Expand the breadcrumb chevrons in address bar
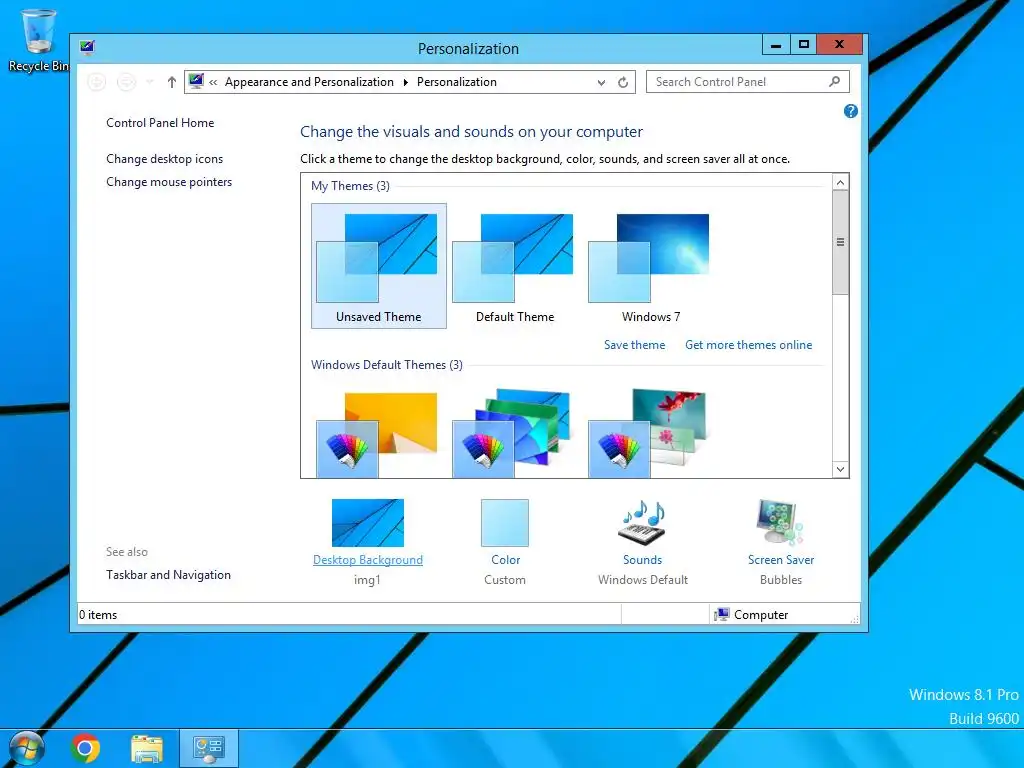 213,82
